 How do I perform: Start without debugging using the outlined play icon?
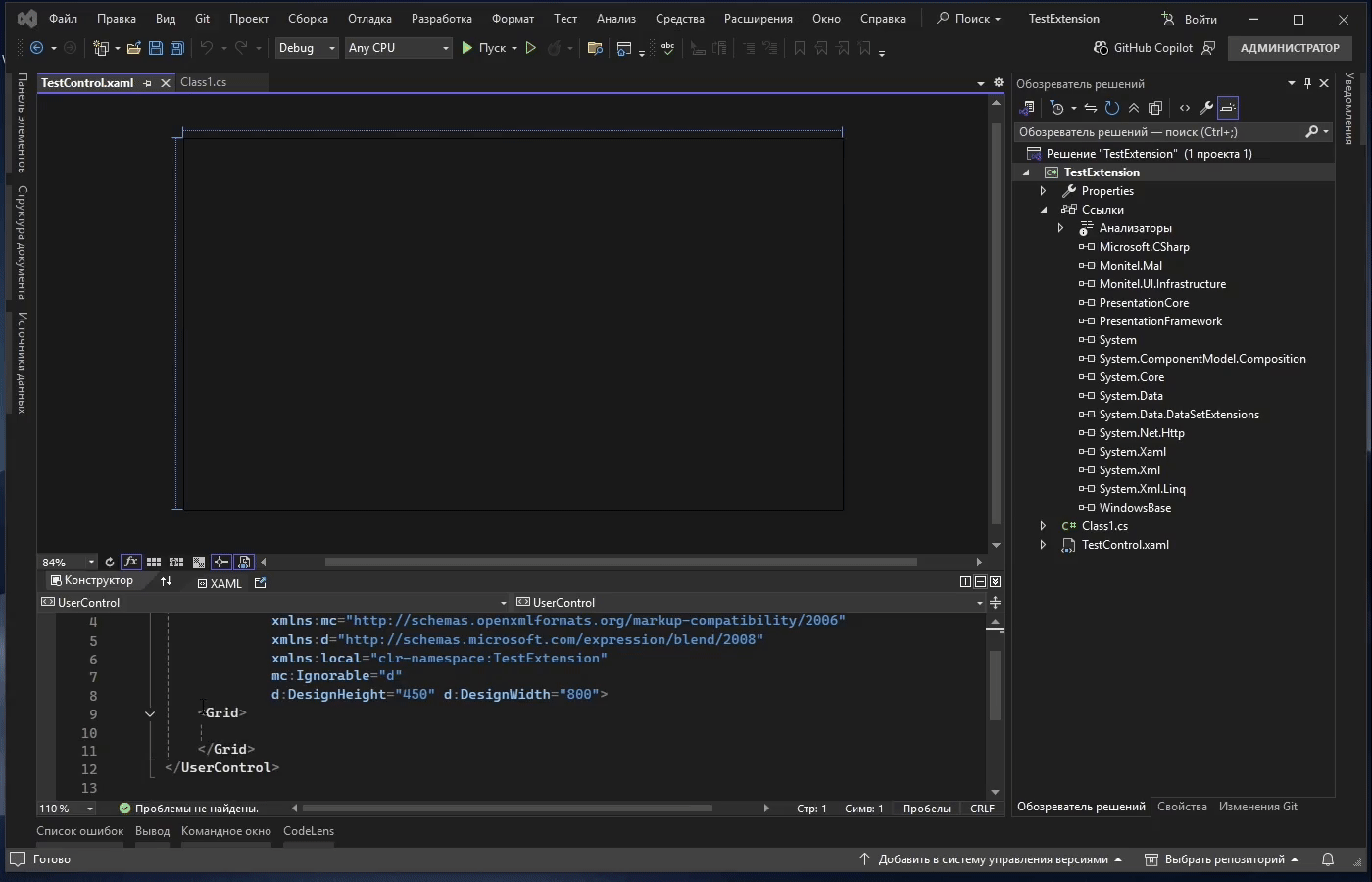pyautogui.click(x=531, y=48)
